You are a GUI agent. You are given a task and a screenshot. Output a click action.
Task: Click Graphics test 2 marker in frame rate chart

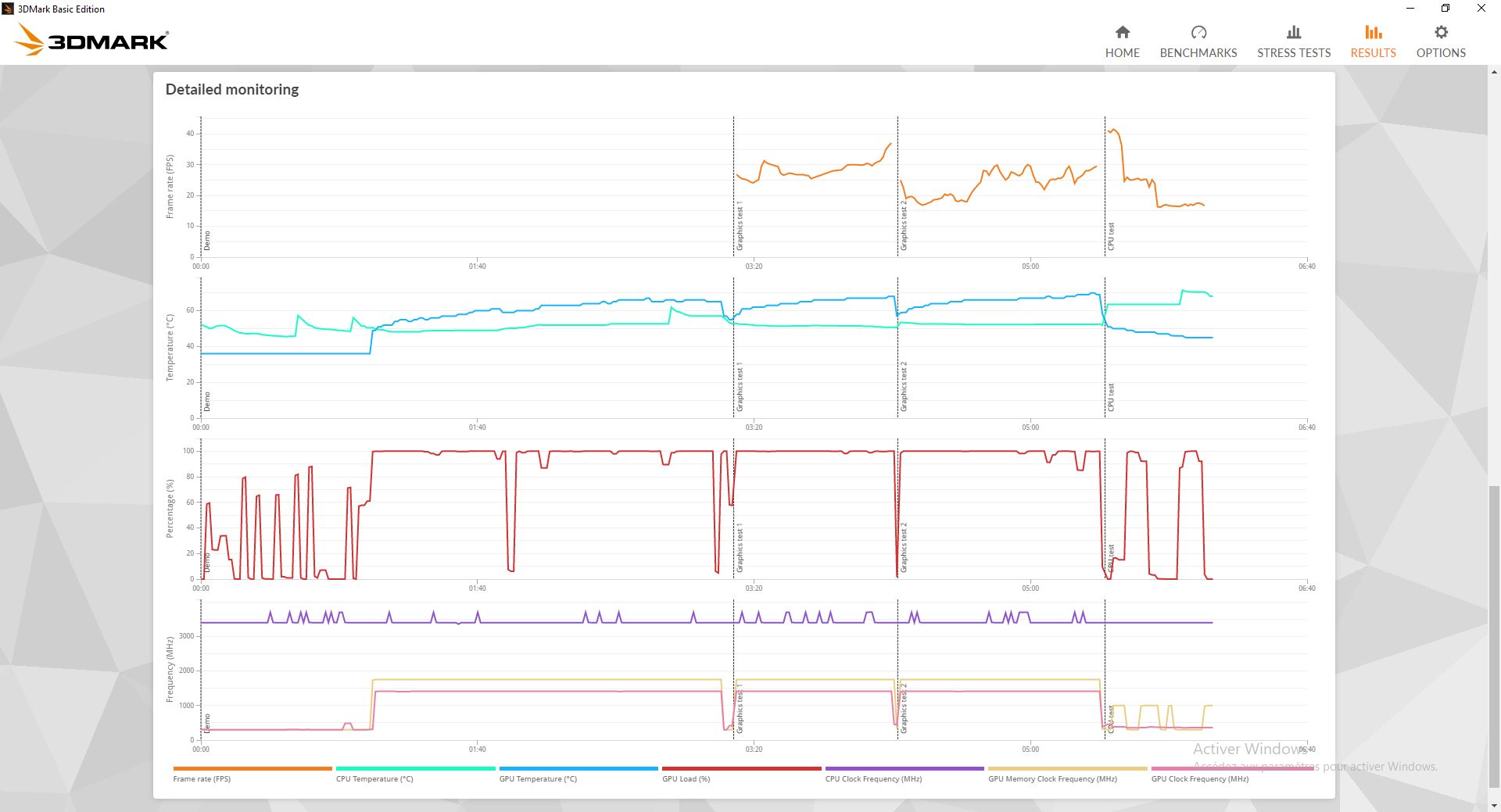click(x=904, y=226)
